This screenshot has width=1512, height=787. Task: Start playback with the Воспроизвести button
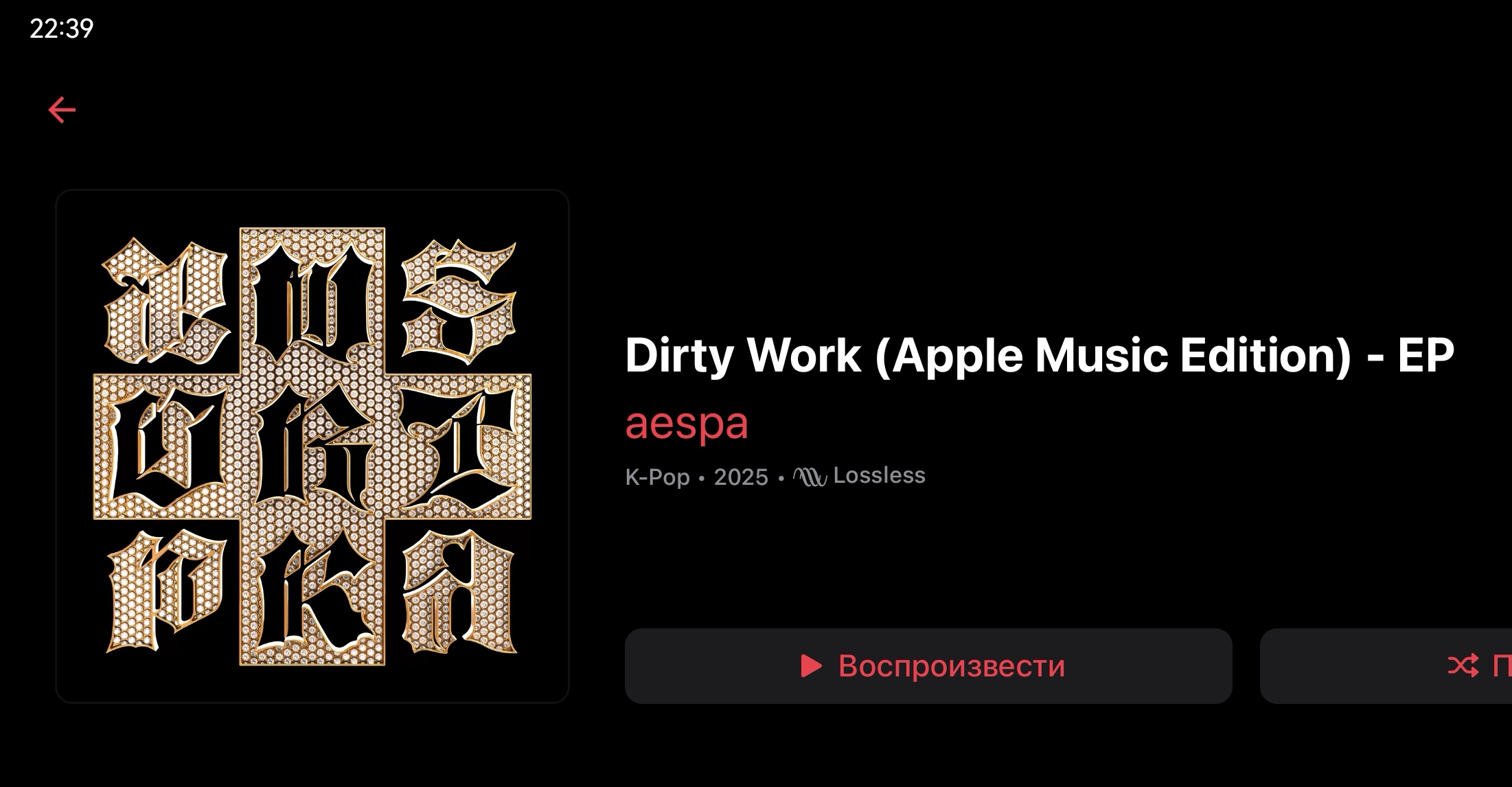(x=928, y=665)
